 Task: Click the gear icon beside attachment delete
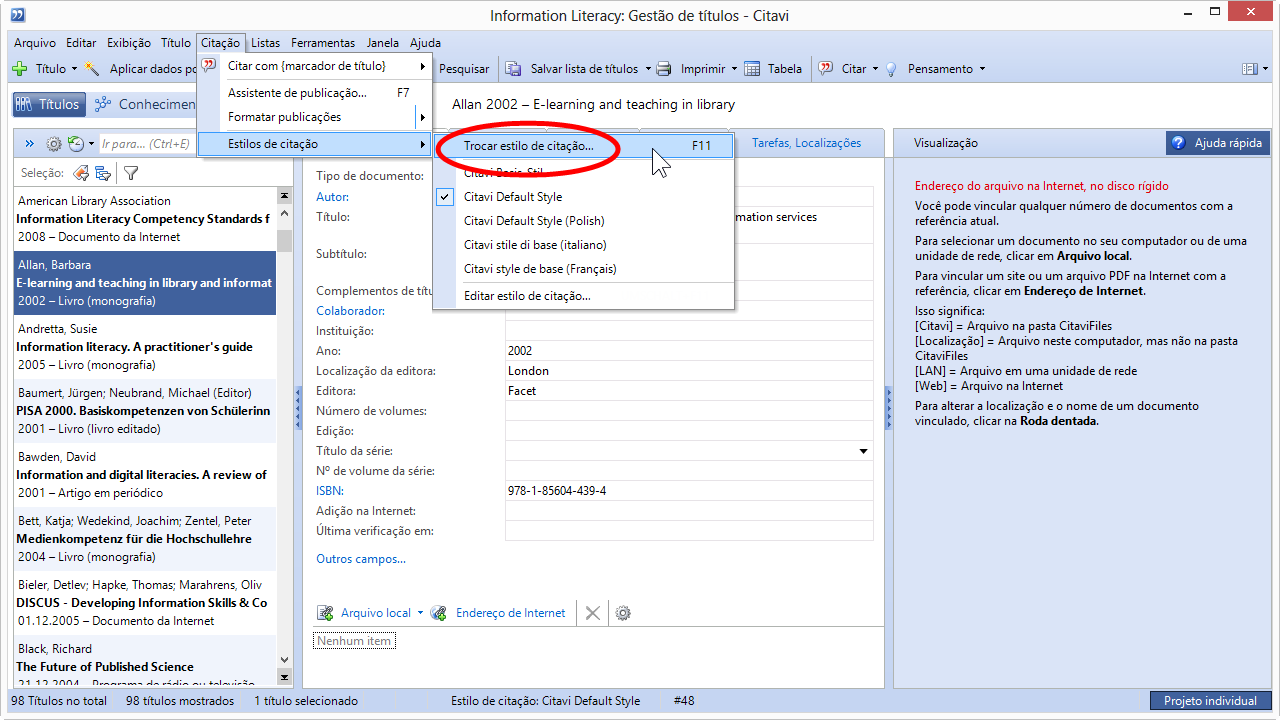623,613
